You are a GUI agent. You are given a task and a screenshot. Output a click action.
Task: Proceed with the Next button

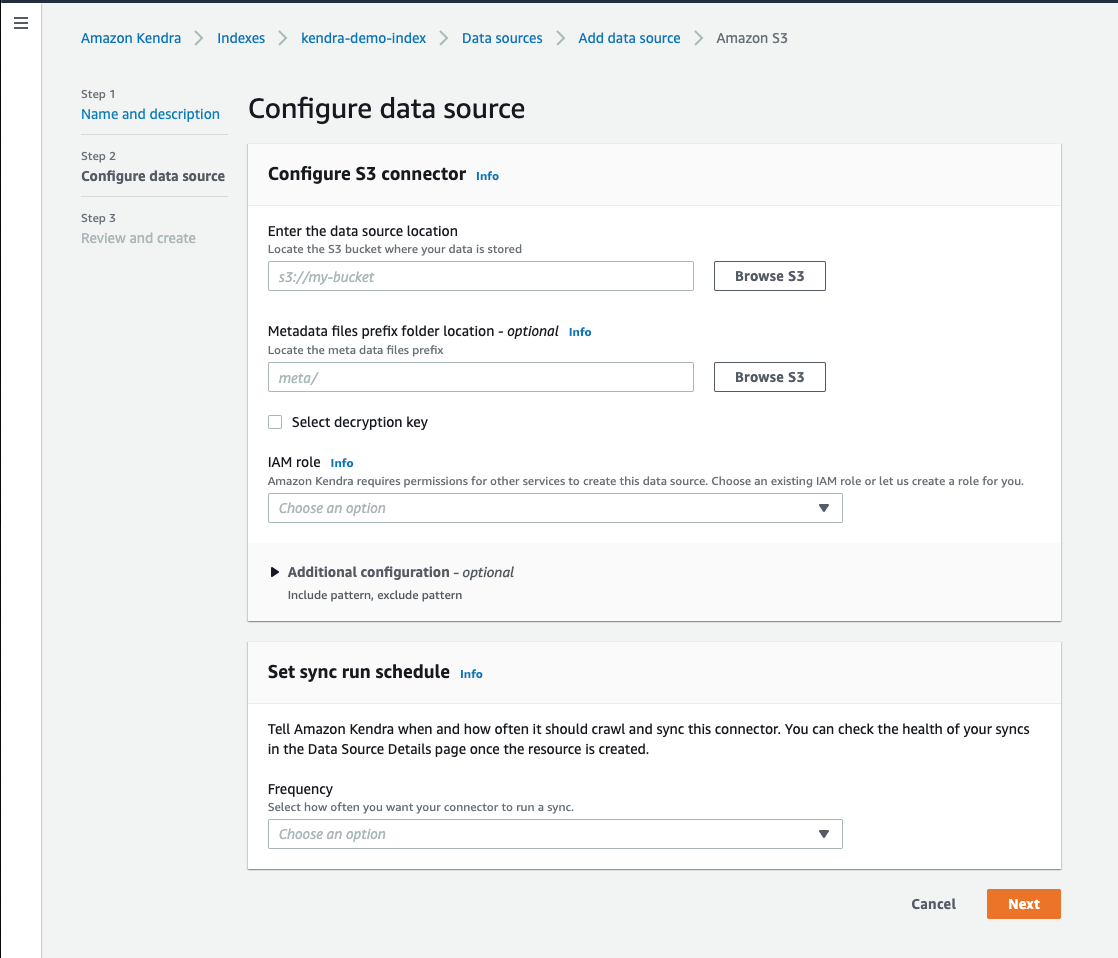pos(1024,904)
